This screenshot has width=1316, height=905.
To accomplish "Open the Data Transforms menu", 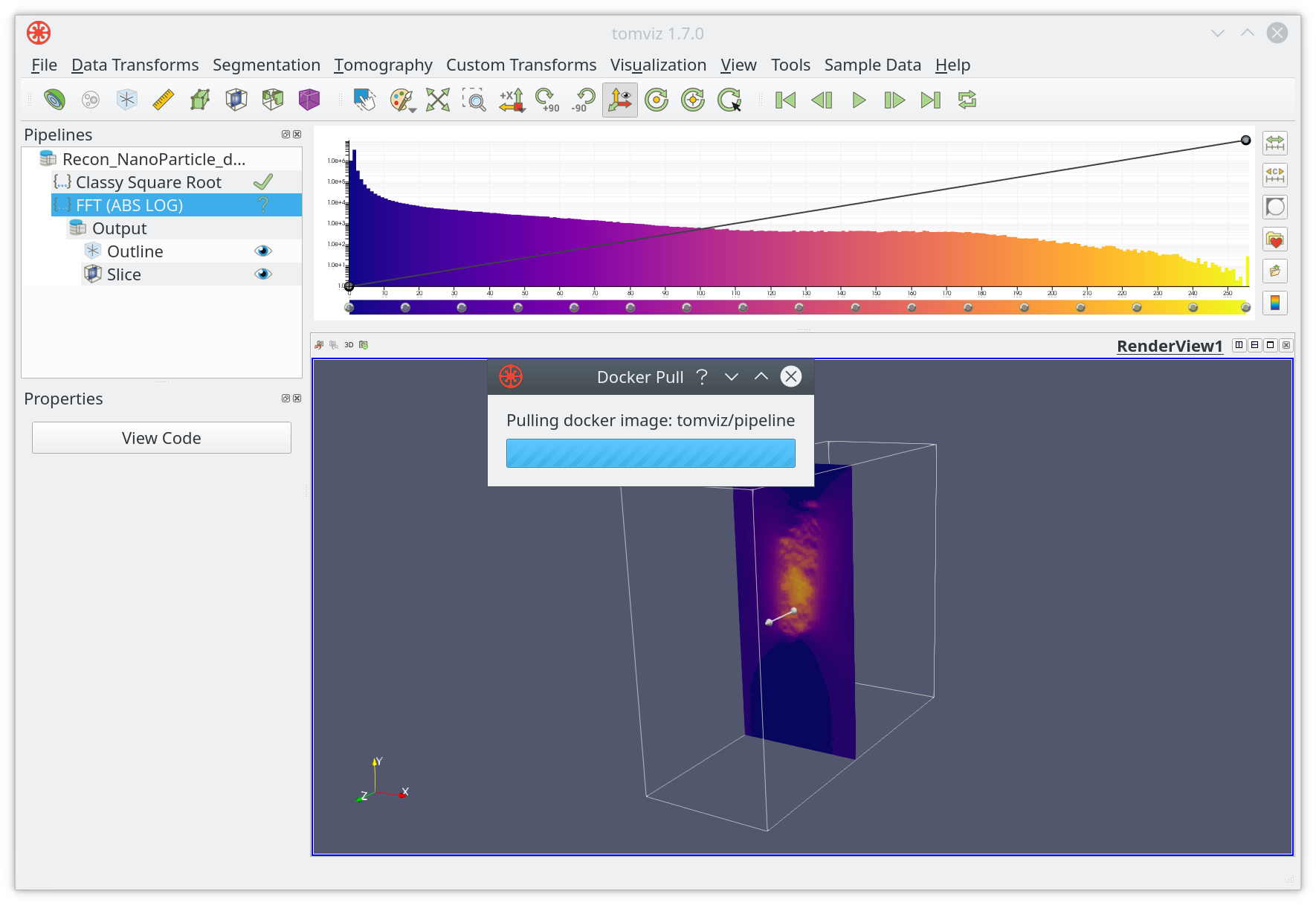I will [x=135, y=65].
